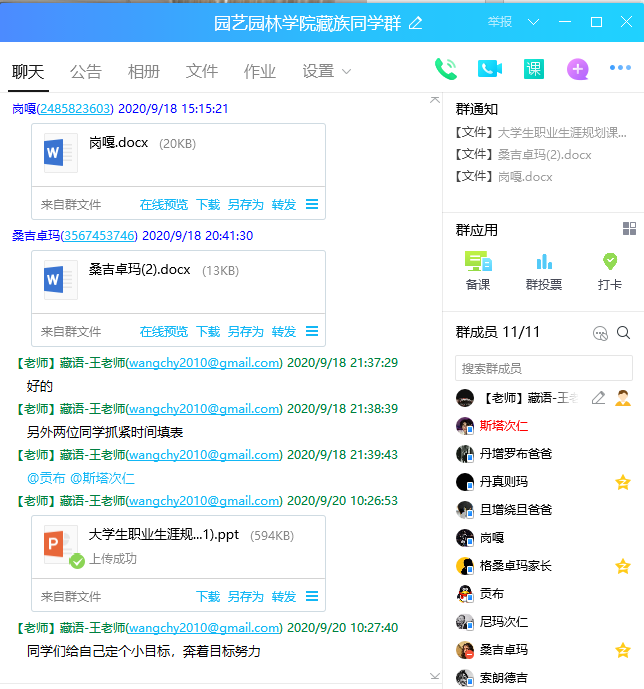Edit teacher's group card pencil icon
Viewport: 644px width, 689px height.
[598, 398]
